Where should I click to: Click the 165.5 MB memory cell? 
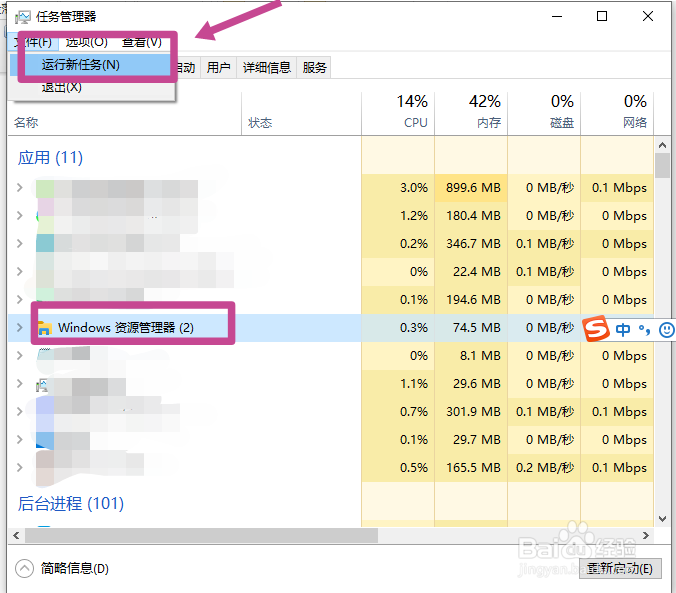point(471,467)
